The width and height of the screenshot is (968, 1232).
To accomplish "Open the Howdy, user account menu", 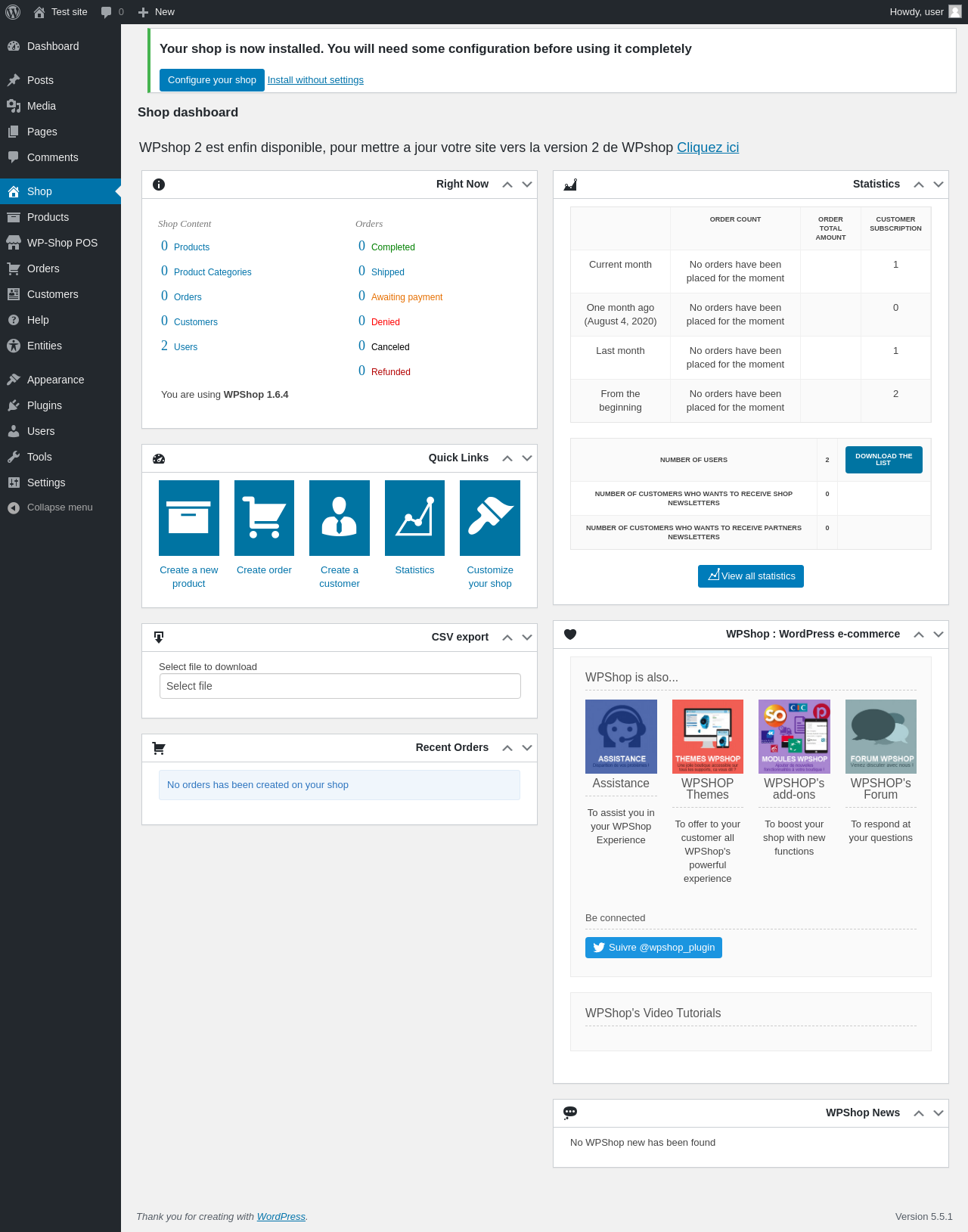I will pyautogui.click(x=925, y=12).
